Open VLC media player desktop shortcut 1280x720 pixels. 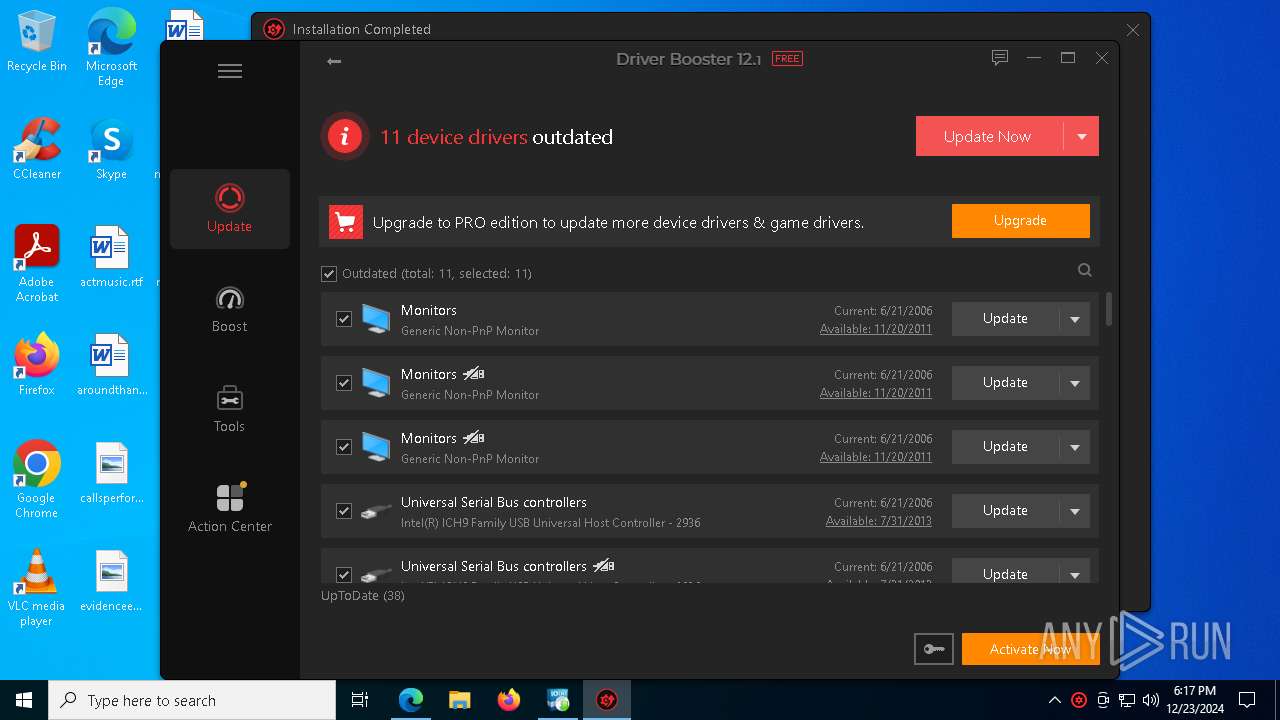(37, 588)
